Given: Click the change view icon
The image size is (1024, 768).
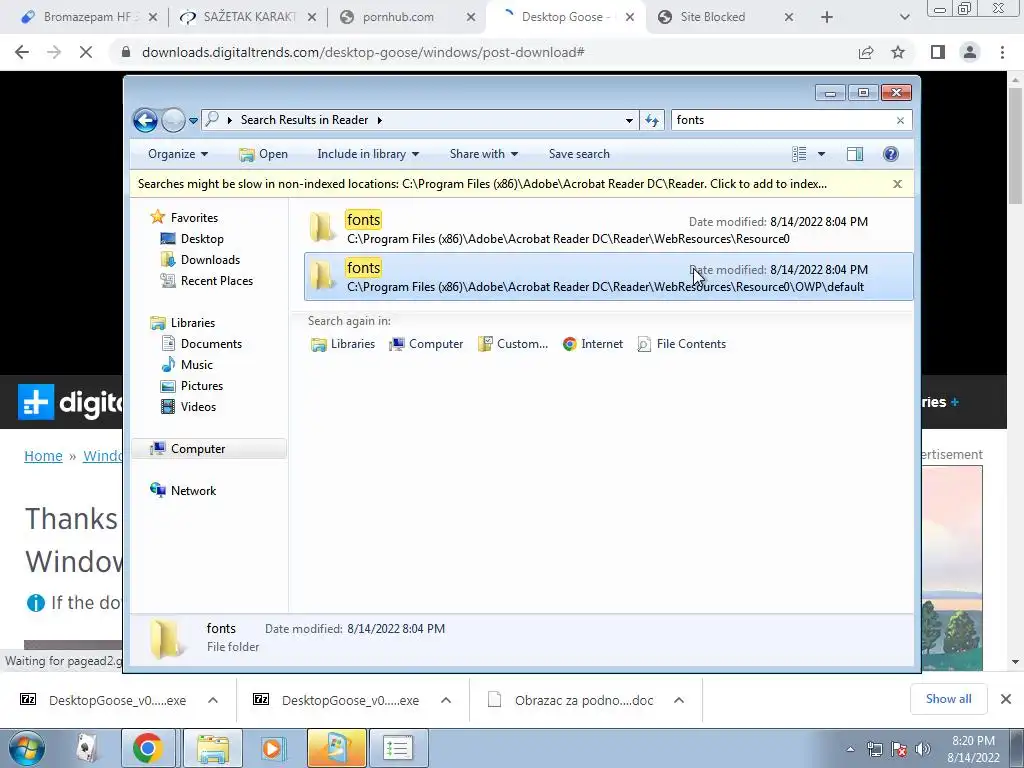Looking at the screenshot, I should pyautogui.click(x=799, y=154).
